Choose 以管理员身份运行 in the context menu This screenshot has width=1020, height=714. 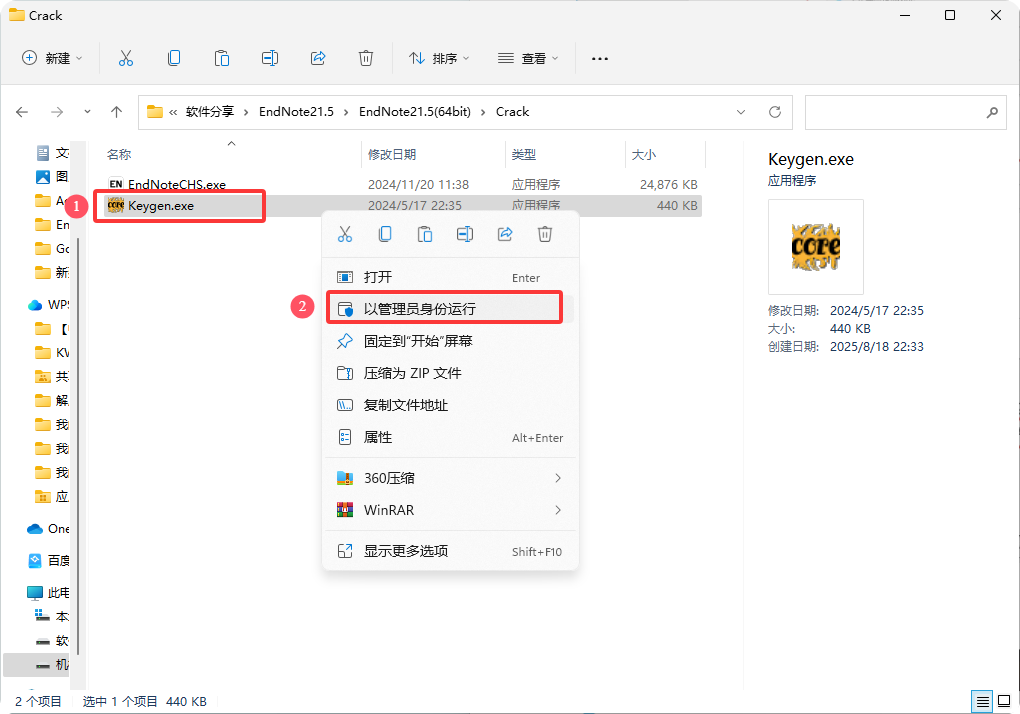tap(450, 309)
